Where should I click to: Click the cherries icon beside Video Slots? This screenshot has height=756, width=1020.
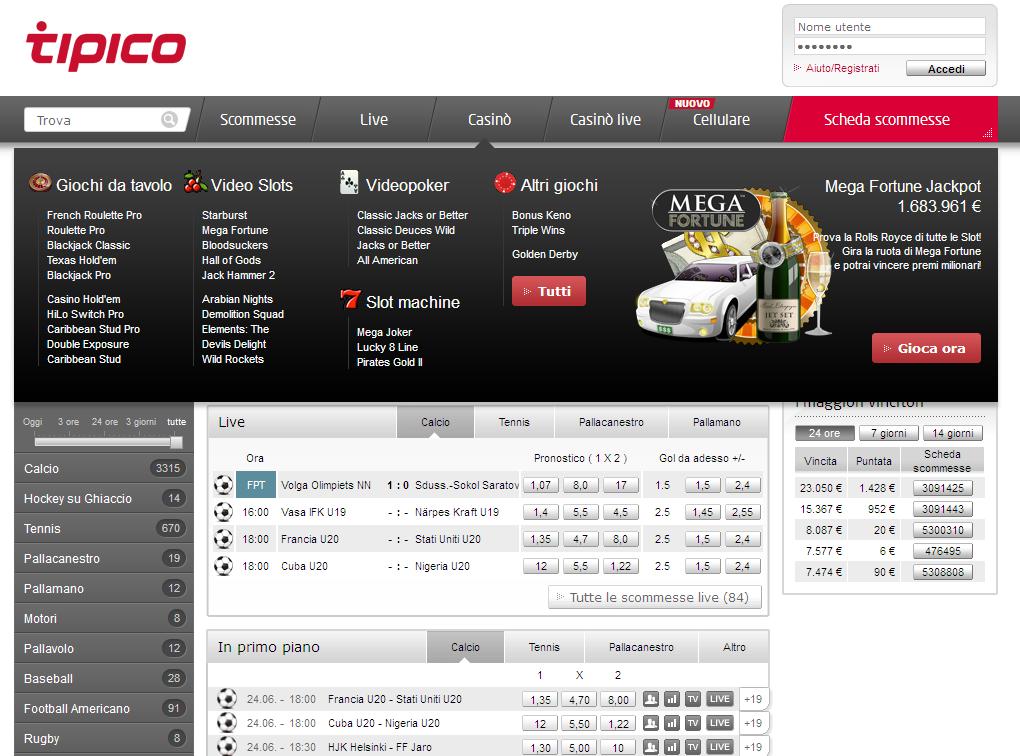pos(195,182)
